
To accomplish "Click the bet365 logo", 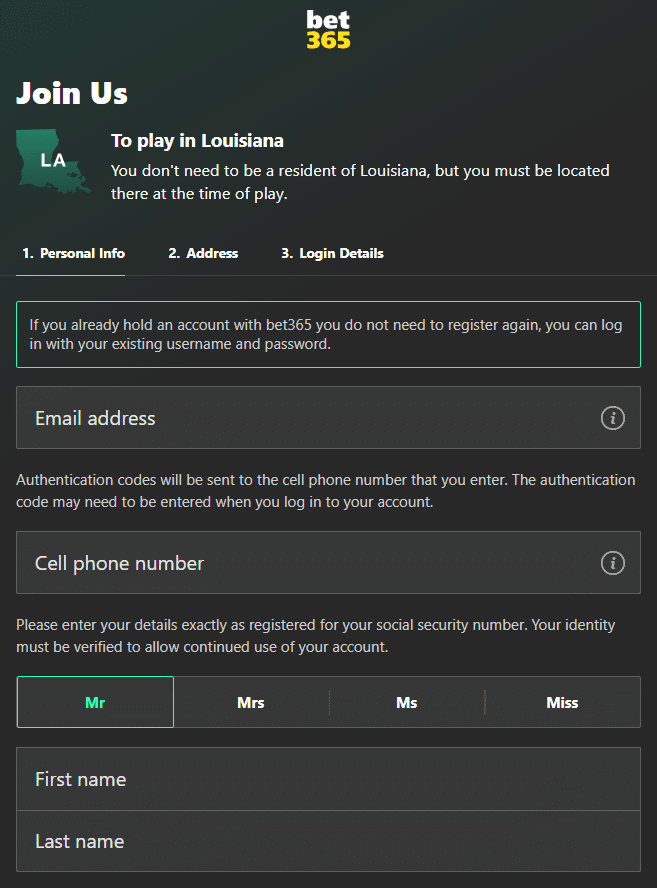I will click(x=328, y=29).
